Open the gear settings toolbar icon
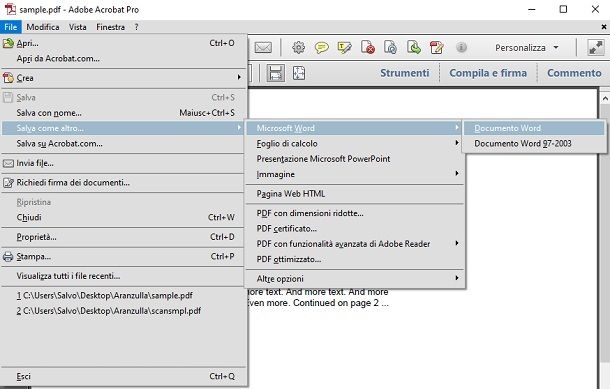The width and height of the screenshot is (610, 389). click(x=298, y=47)
